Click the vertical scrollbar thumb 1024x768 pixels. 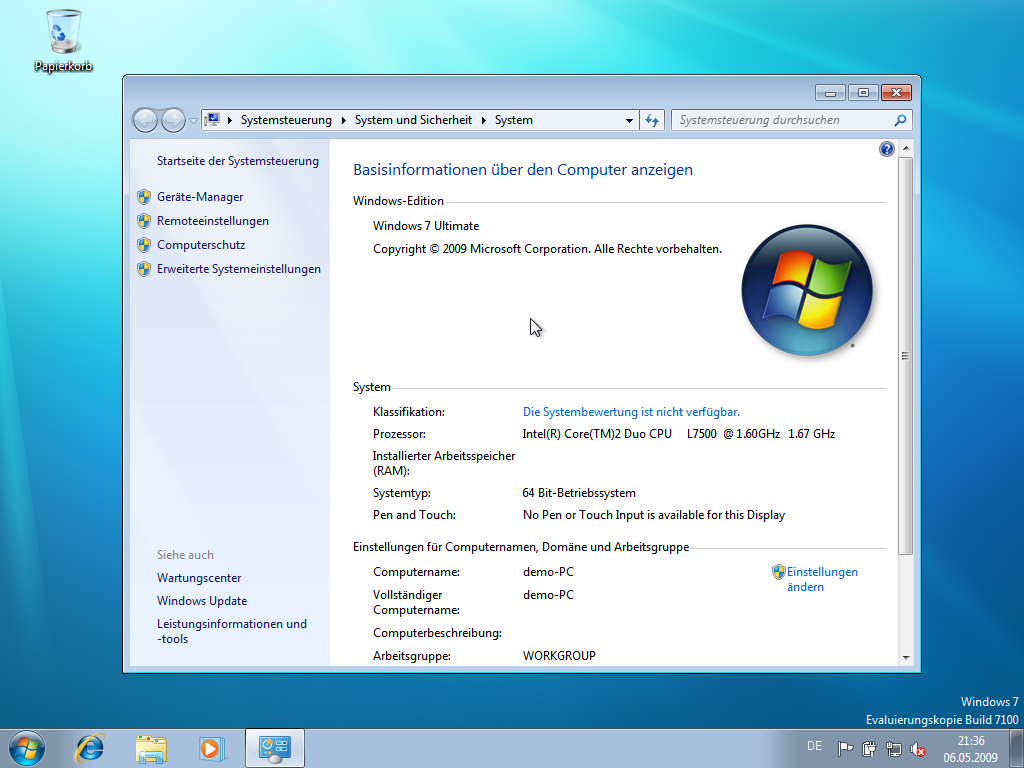point(906,356)
